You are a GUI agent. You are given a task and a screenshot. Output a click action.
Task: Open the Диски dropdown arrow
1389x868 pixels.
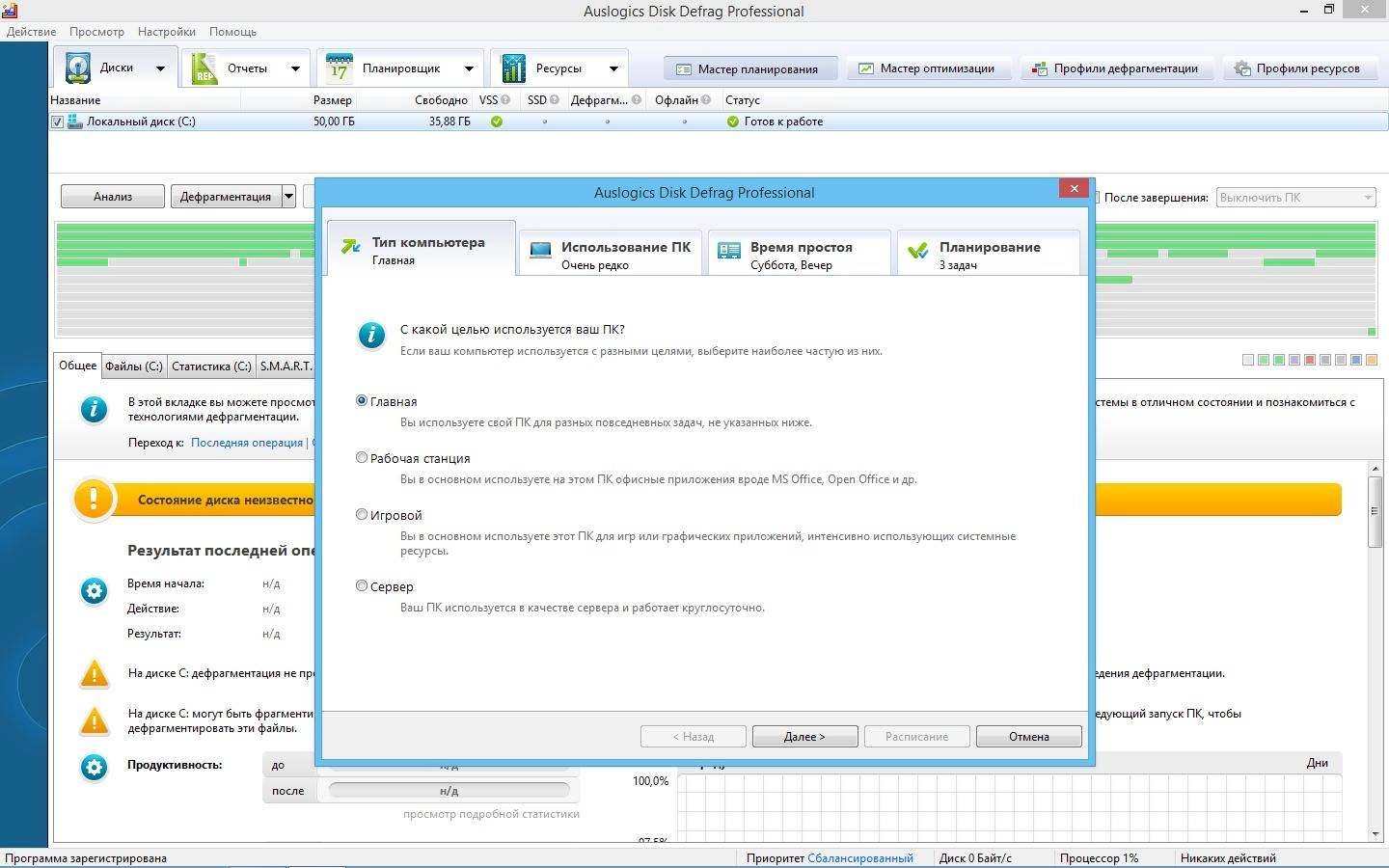pos(160,68)
